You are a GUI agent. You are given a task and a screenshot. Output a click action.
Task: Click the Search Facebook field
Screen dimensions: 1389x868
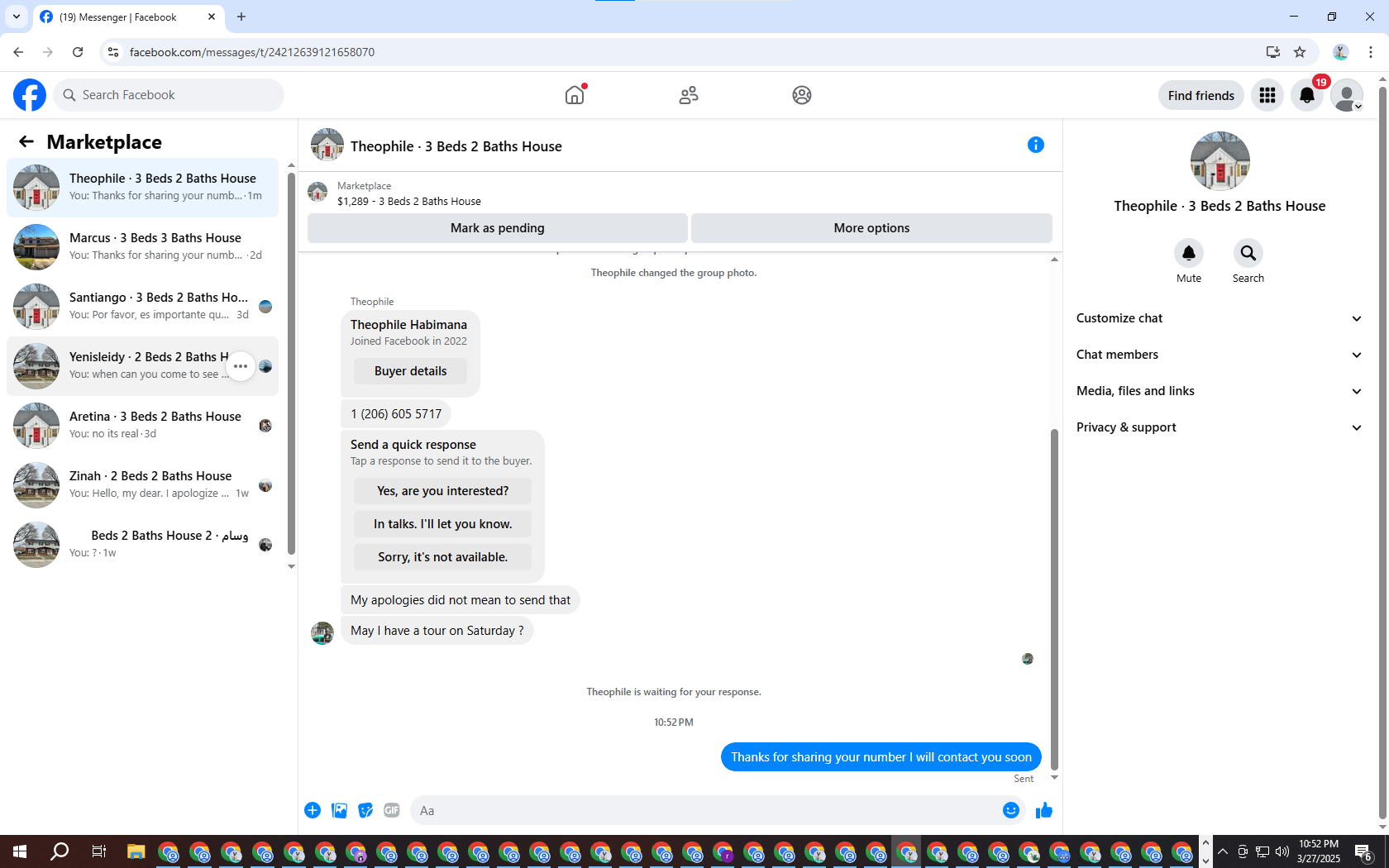(x=169, y=95)
